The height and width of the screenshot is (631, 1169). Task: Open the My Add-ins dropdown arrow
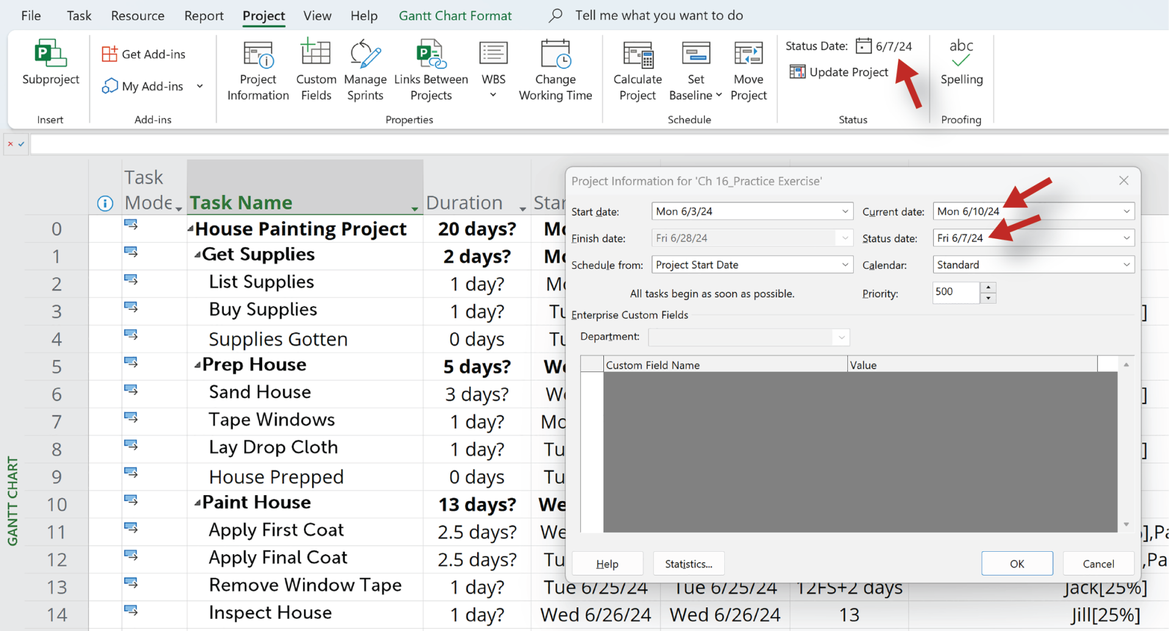[x=200, y=86]
